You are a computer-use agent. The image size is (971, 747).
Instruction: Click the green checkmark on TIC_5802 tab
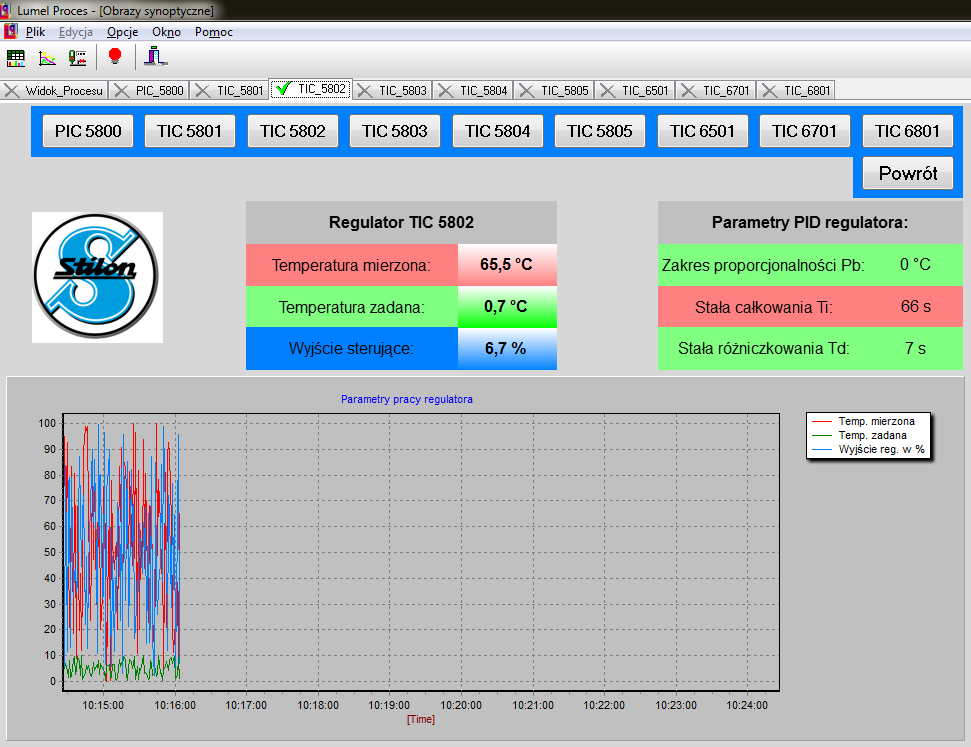pyautogui.click(x=283, y=89)
